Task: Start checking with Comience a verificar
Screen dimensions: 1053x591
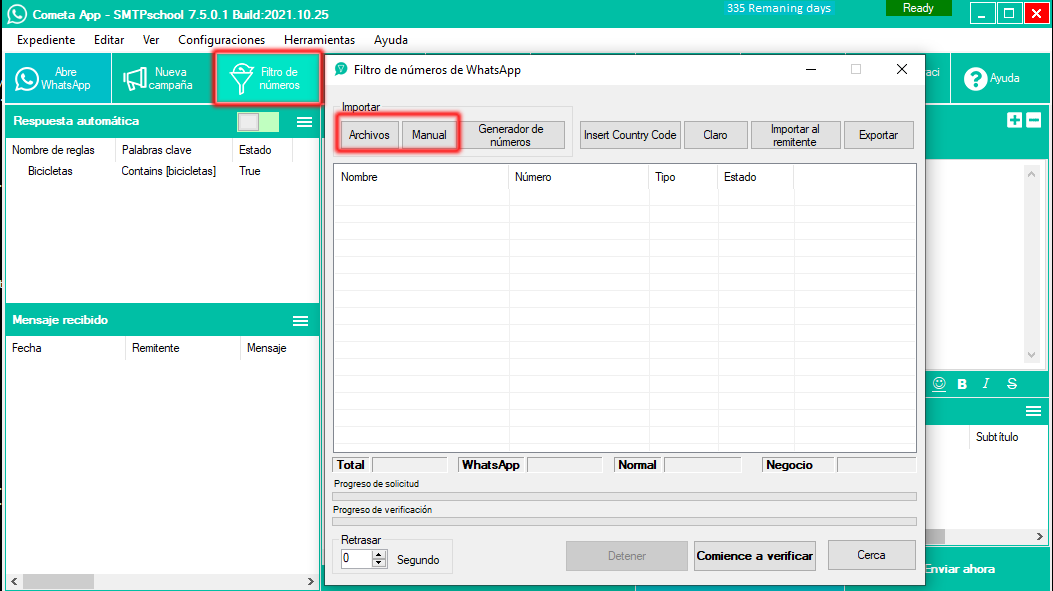Action: [x=755, y=556]
